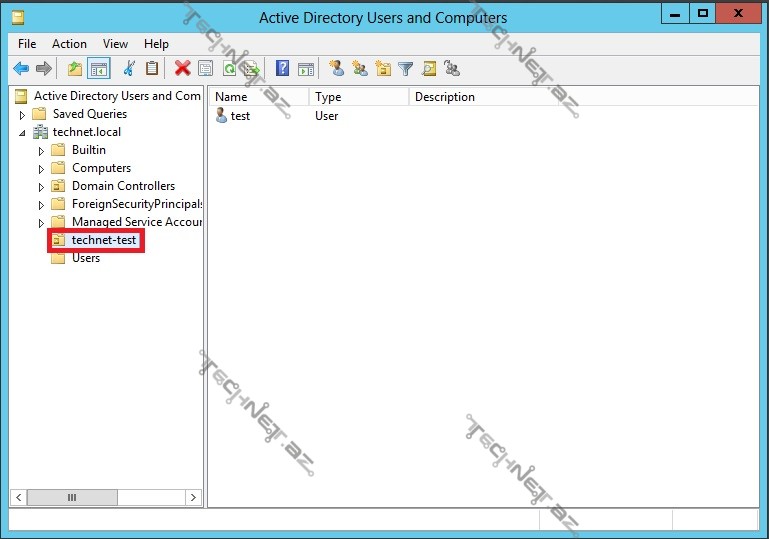Open the View menu
Viewport: 769px width, 539px height.
tap(115, 44)
